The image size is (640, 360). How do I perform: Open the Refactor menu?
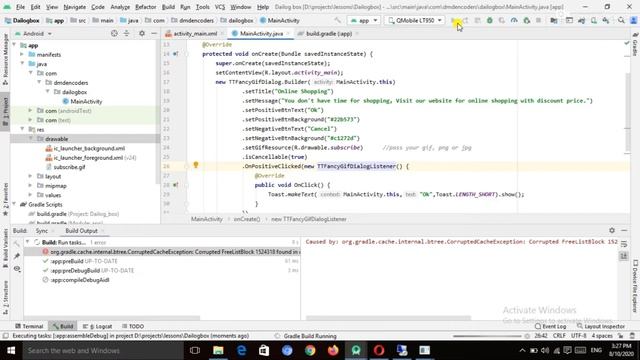pyautogui.click(x=145, y=7)
